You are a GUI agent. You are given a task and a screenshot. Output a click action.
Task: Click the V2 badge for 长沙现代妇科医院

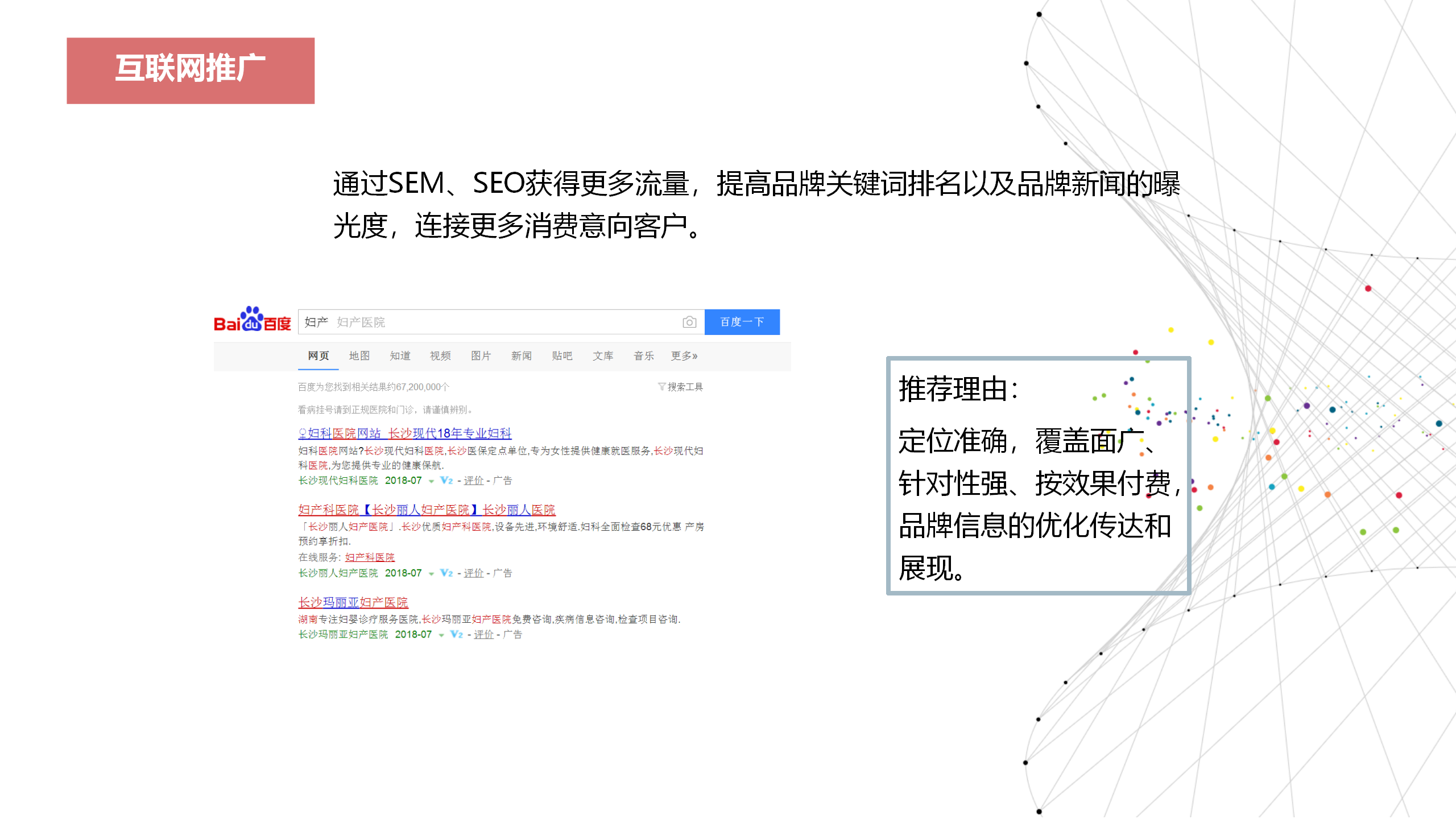click(446, 481)
